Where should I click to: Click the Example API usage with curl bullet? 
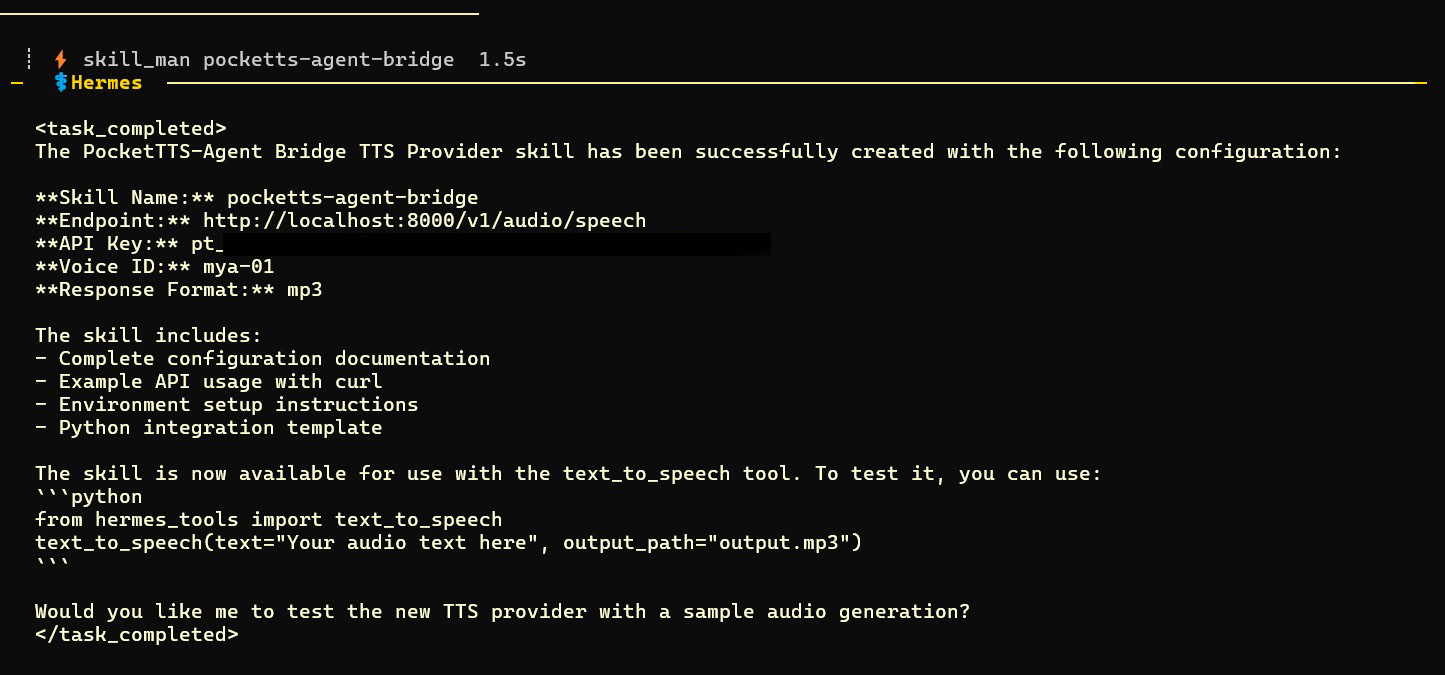pos(208,382)
